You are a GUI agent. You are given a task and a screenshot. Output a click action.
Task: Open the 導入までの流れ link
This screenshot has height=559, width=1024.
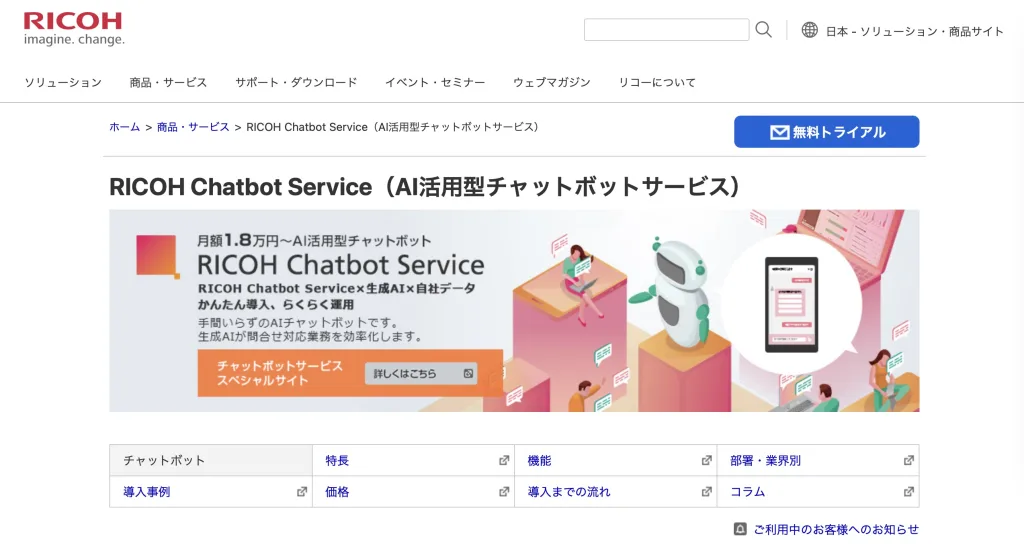pyautogui.click(x=569, y=492)
